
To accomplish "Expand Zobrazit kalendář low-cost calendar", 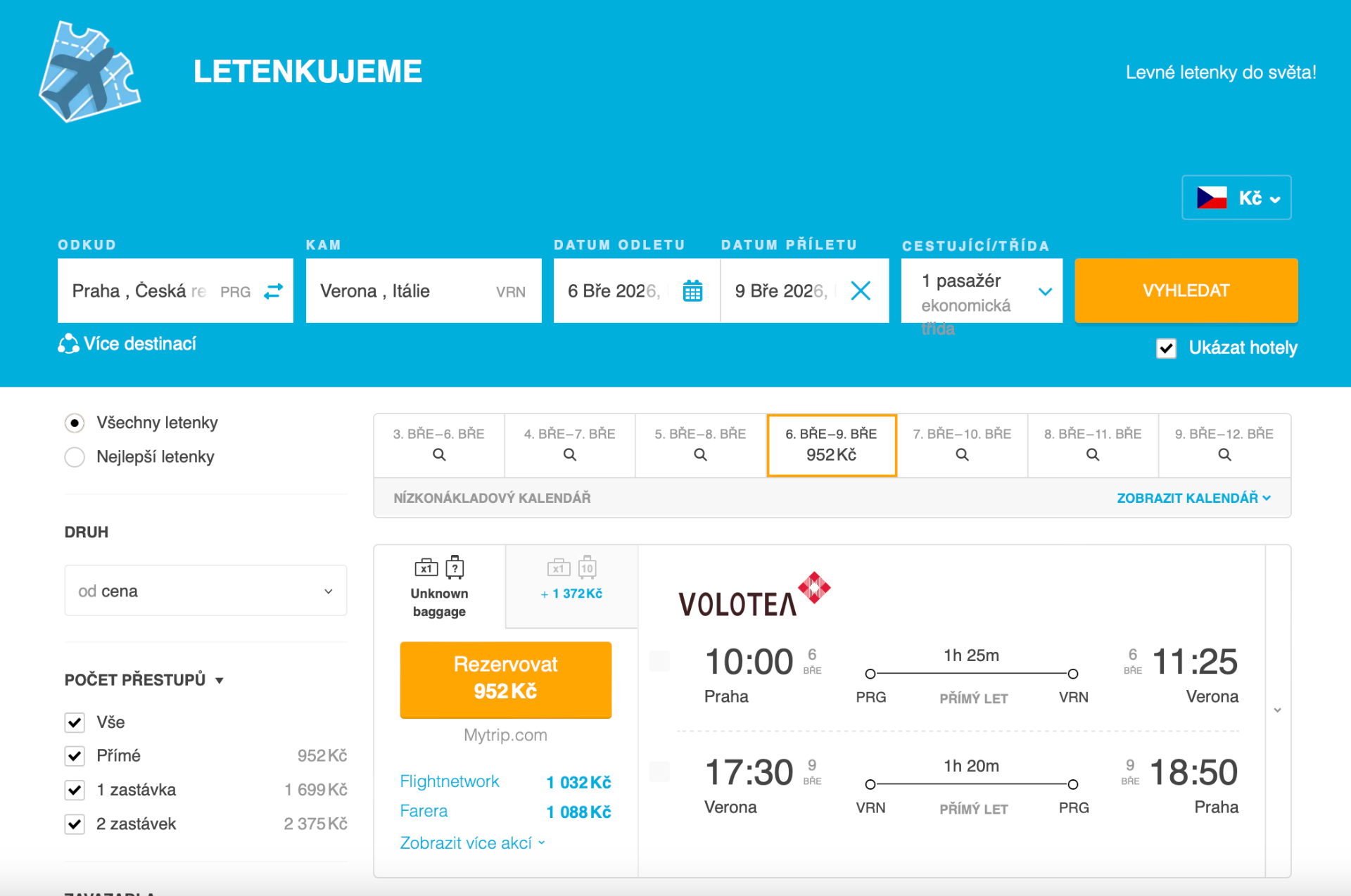I will (1193, 498).
